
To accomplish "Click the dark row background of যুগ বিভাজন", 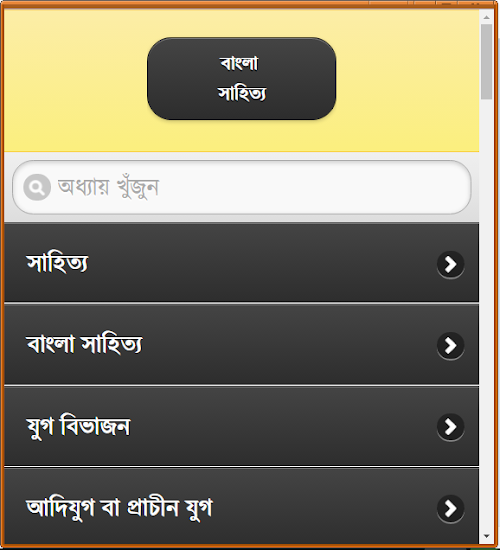I will pos(281,426).
